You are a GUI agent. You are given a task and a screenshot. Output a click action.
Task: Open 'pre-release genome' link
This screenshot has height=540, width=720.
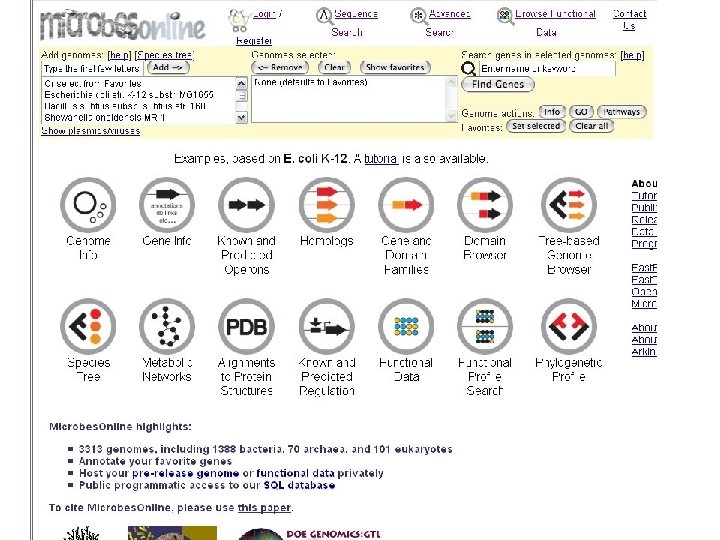tap(186, 473)
